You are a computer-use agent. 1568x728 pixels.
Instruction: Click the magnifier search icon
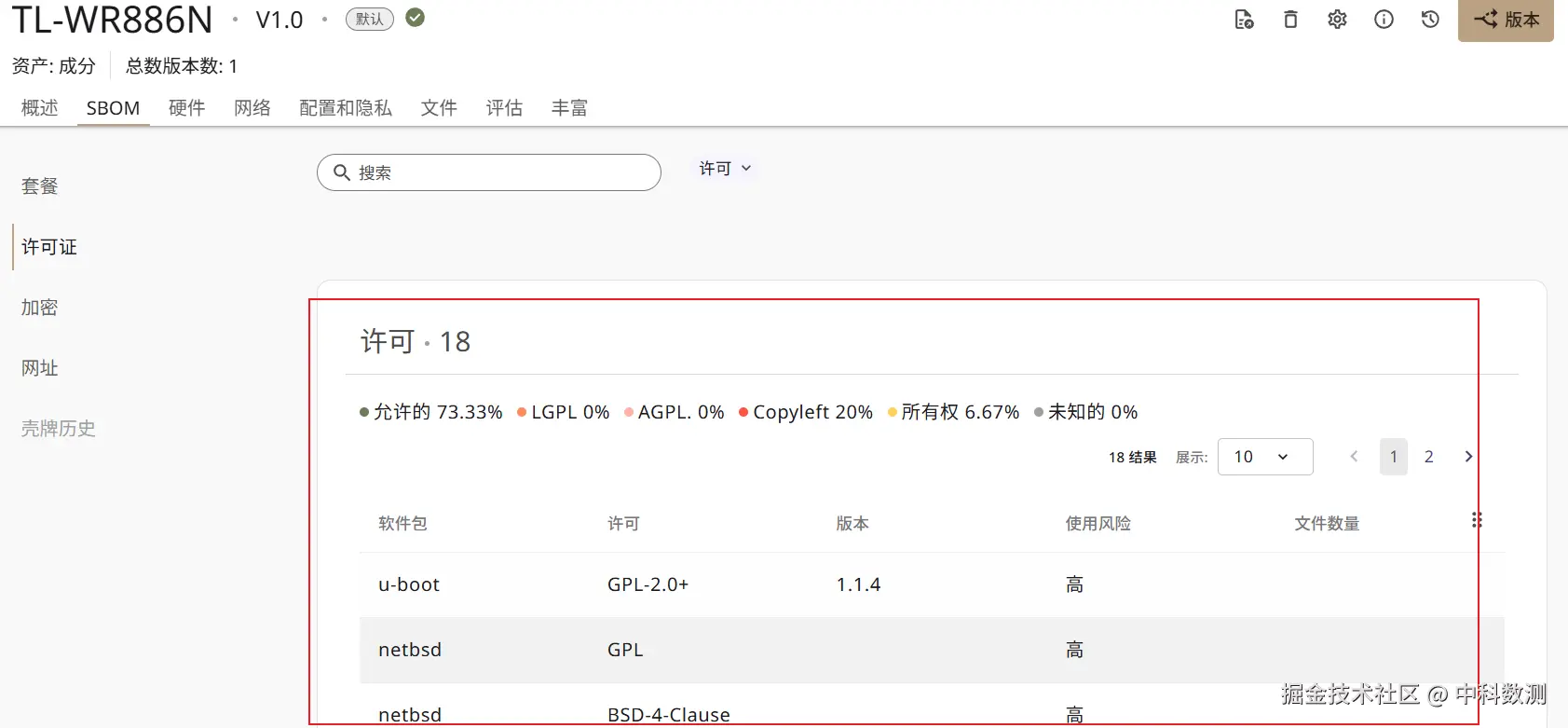pos(342,172)
